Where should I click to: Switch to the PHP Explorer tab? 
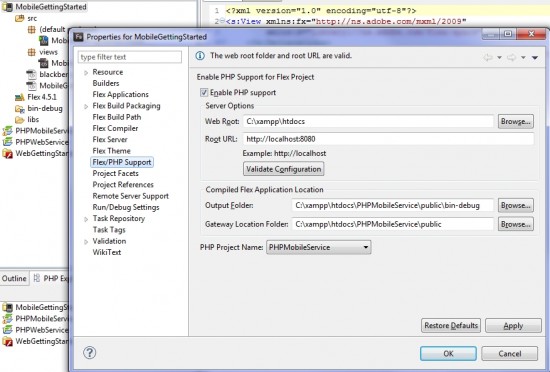(52, 278)
